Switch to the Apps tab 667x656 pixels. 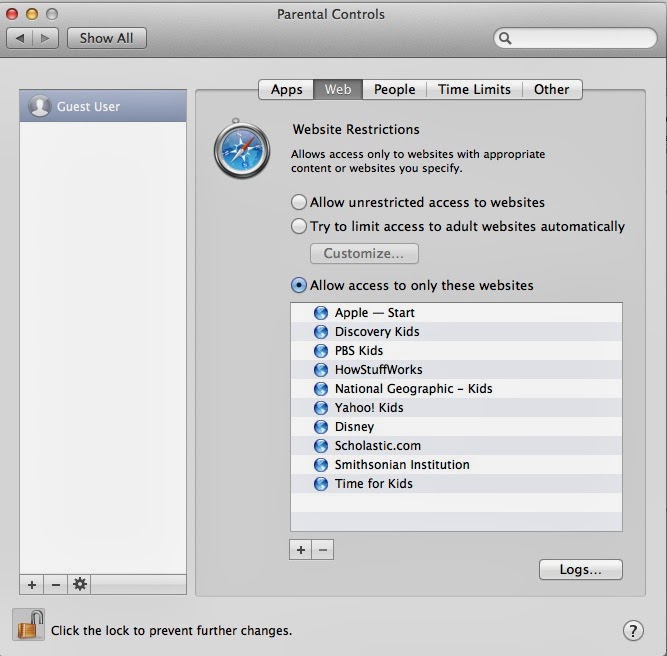point(286,89)
